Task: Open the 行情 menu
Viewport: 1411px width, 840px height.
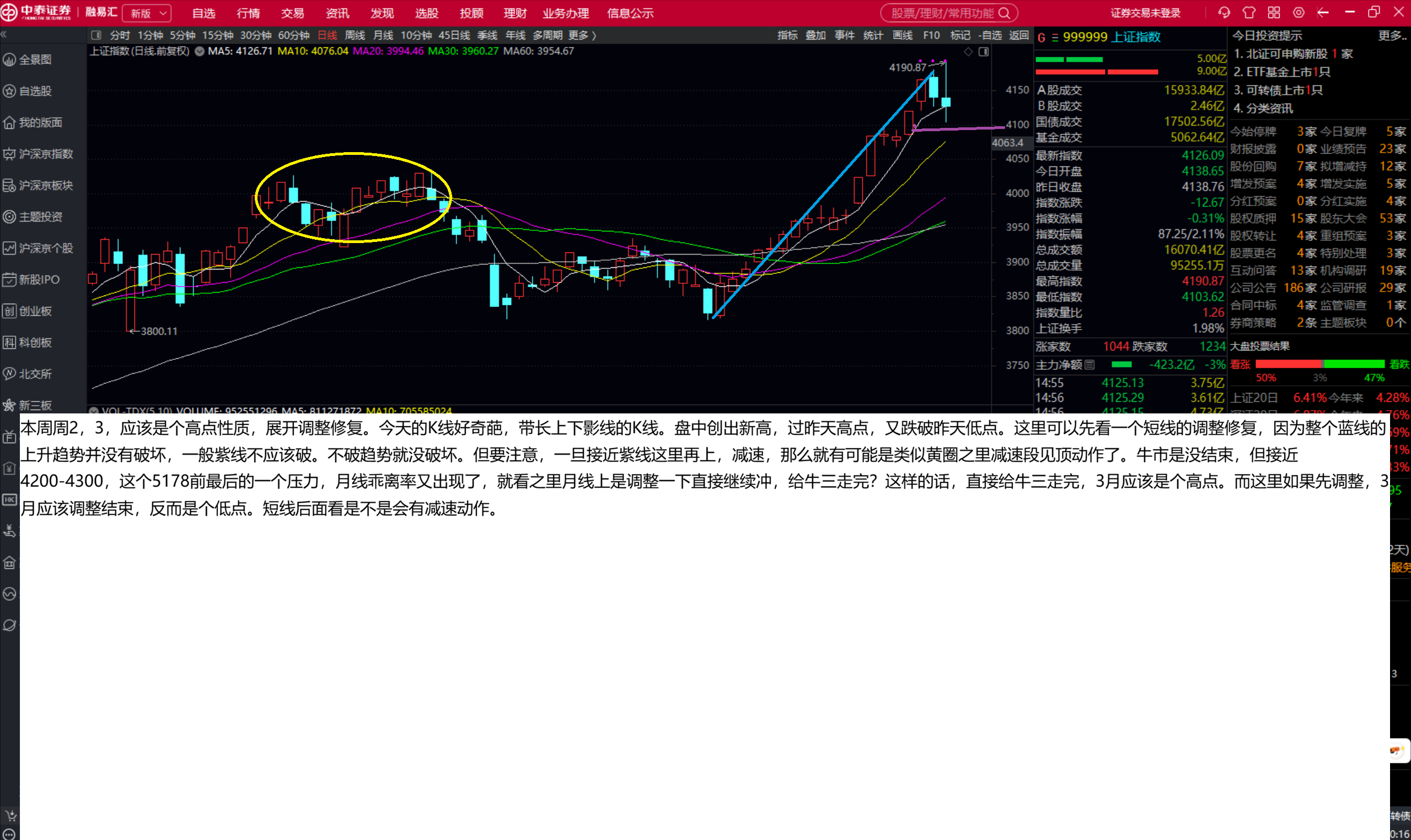Action: point(248,13)
